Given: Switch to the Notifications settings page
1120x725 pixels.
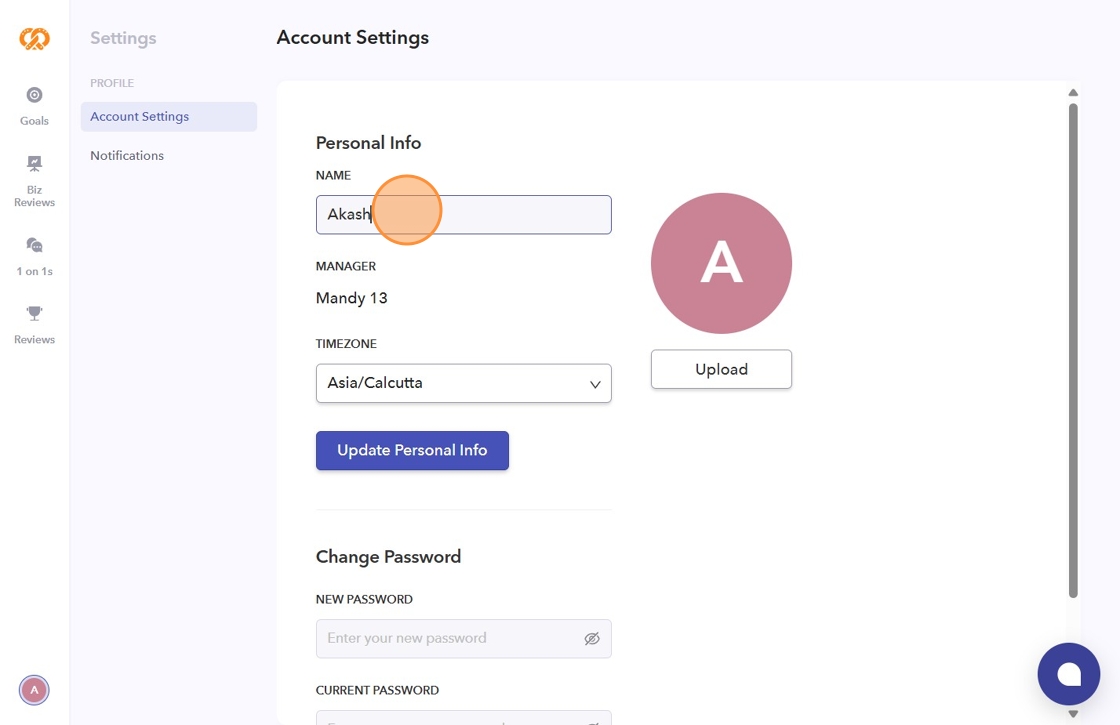Looking at the screenshot, I should 127,156.
